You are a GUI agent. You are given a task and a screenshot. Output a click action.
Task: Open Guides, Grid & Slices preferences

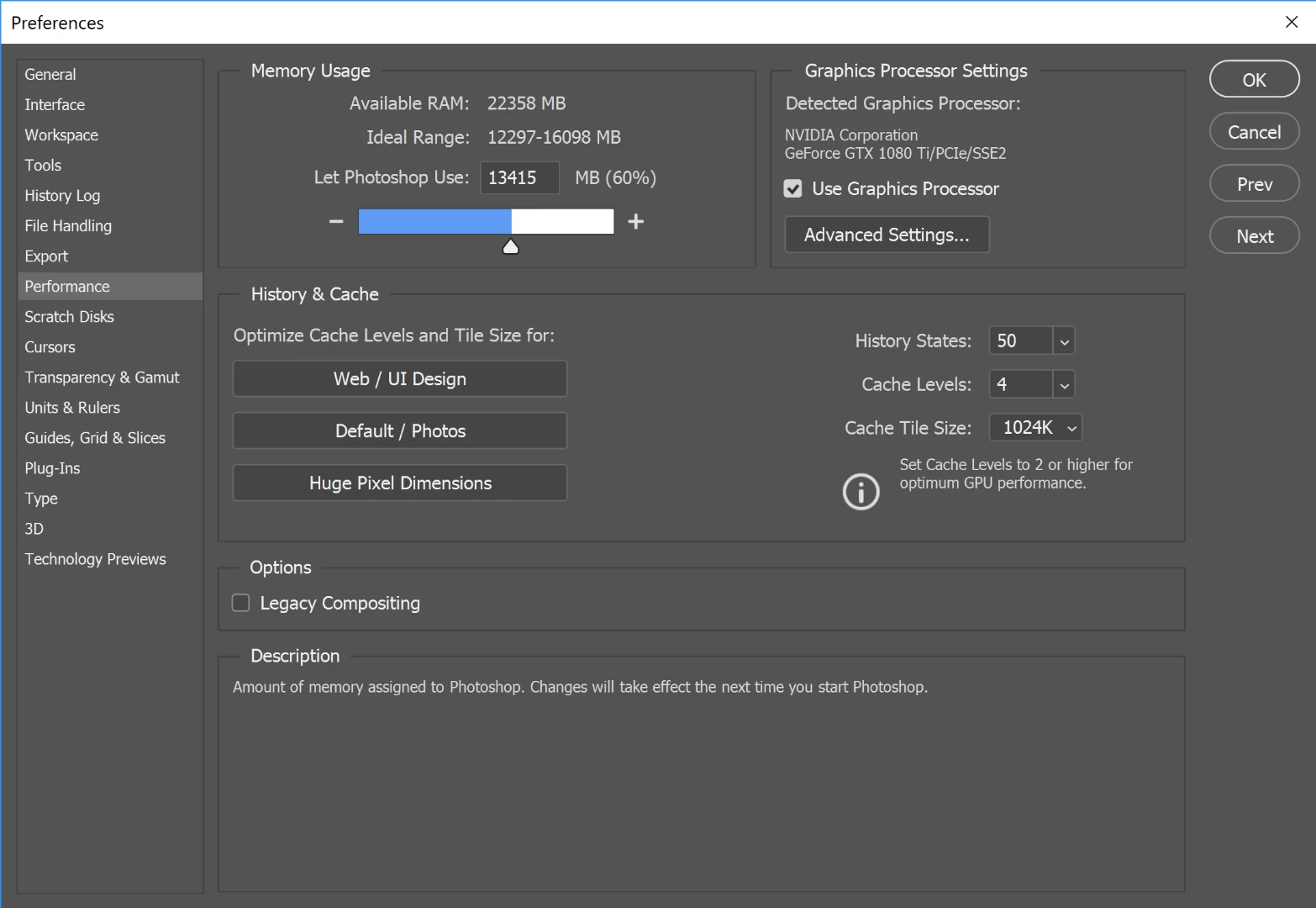pos(110,437)
